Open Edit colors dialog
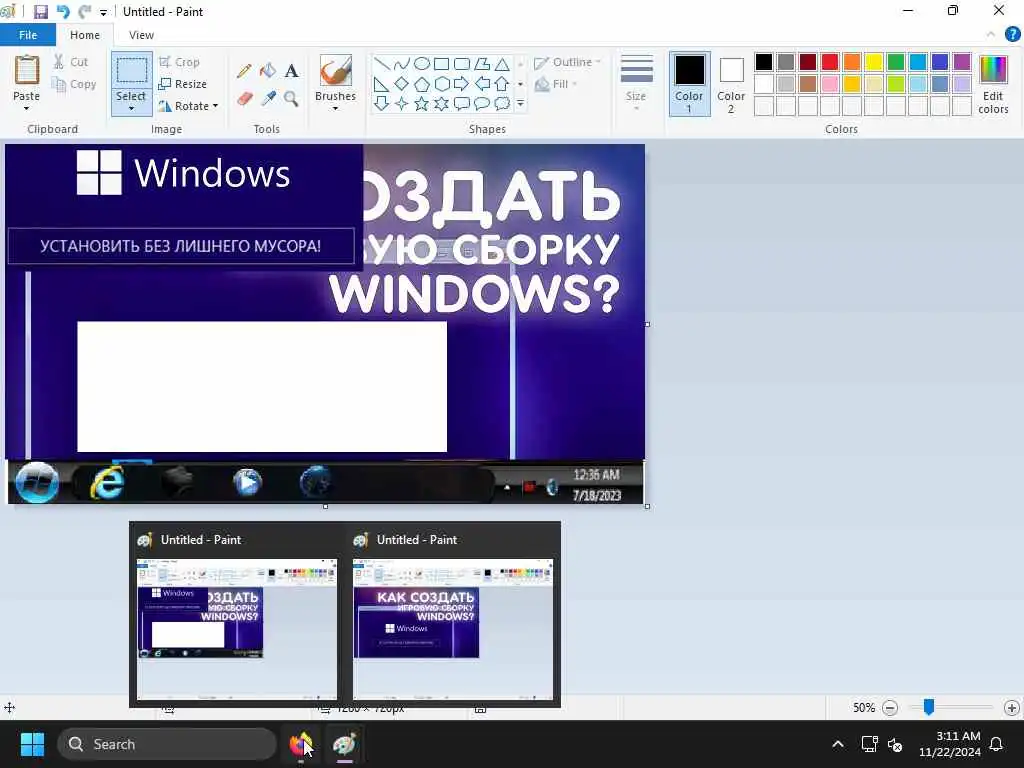Image resolution: width=1024 pixels, height=768 pixels. click(993, 85)
